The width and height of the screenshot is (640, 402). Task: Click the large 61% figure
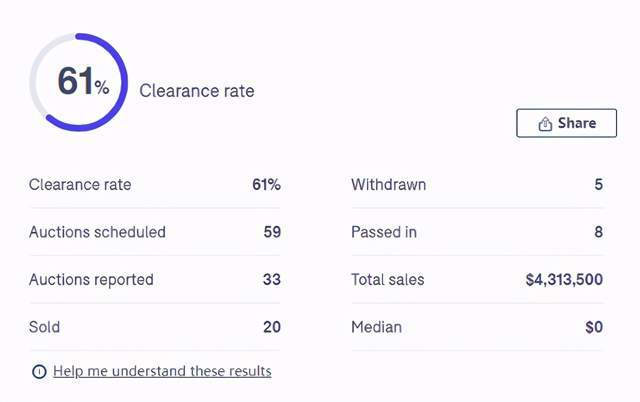[83, 81]
